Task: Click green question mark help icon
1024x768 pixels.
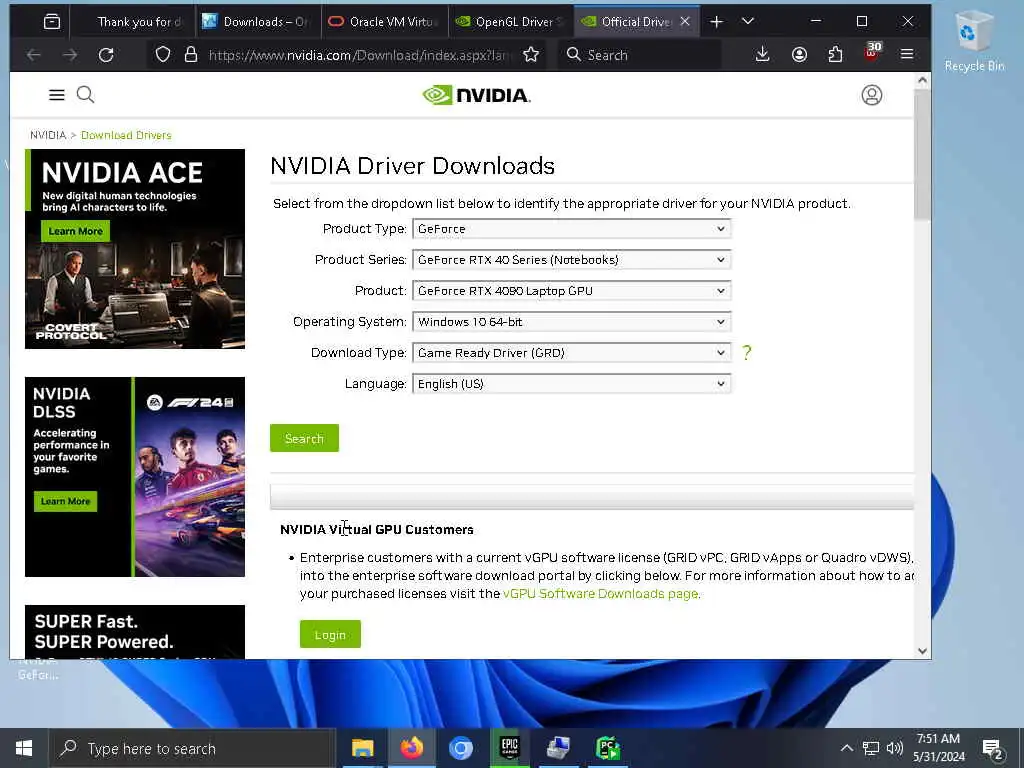Action: click(x=746, y=353)
